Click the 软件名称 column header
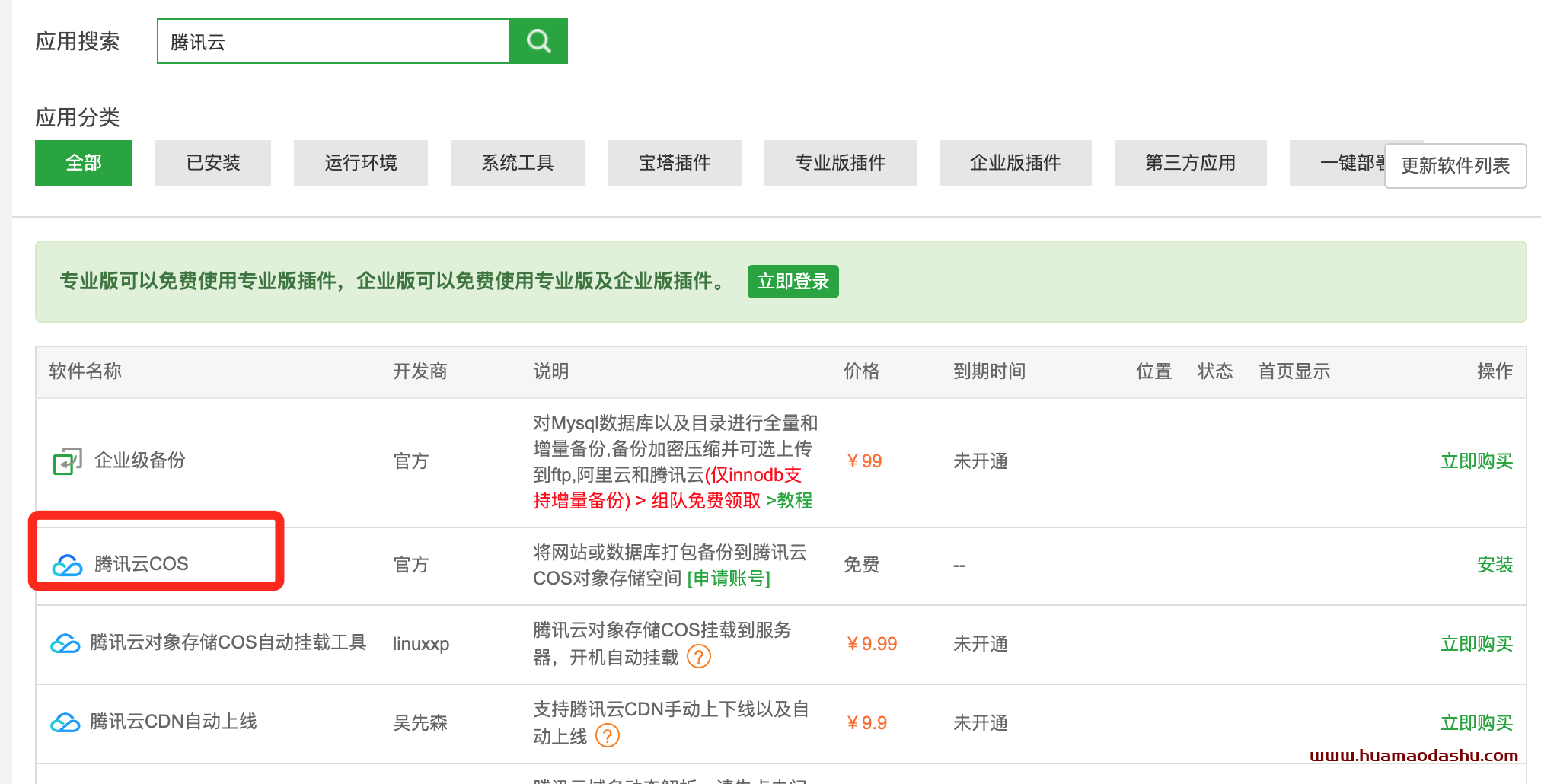The width and height of the screenshot is (1541, 784). click(85, 371)
